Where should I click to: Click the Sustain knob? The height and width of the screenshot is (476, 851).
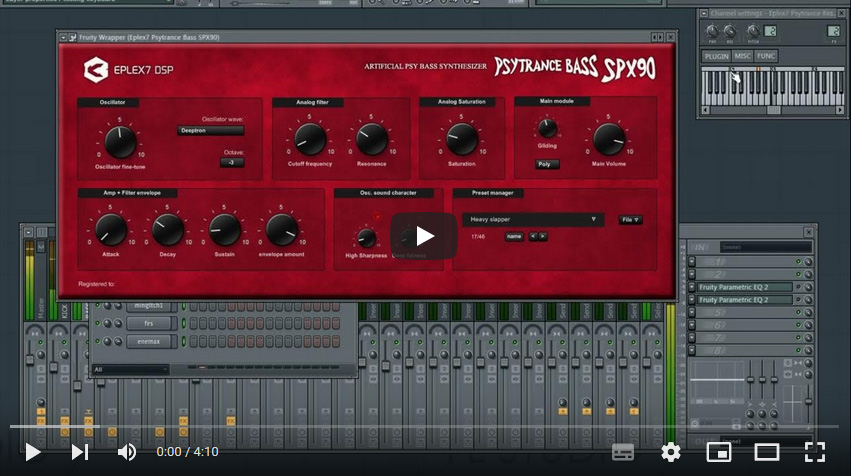(x=225, y=230)
